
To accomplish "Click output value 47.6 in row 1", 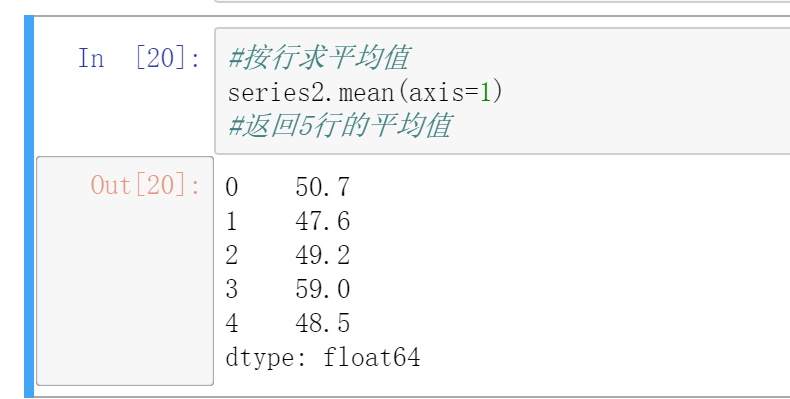I will 322,221.
